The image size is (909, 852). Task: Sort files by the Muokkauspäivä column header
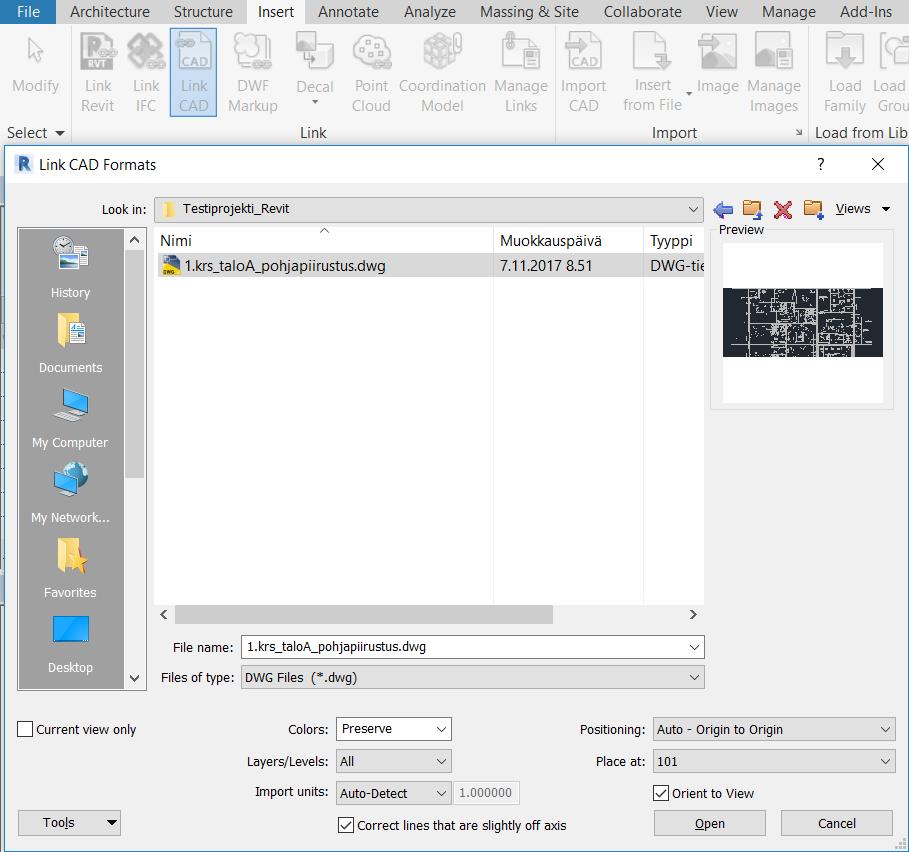(569, 241)
